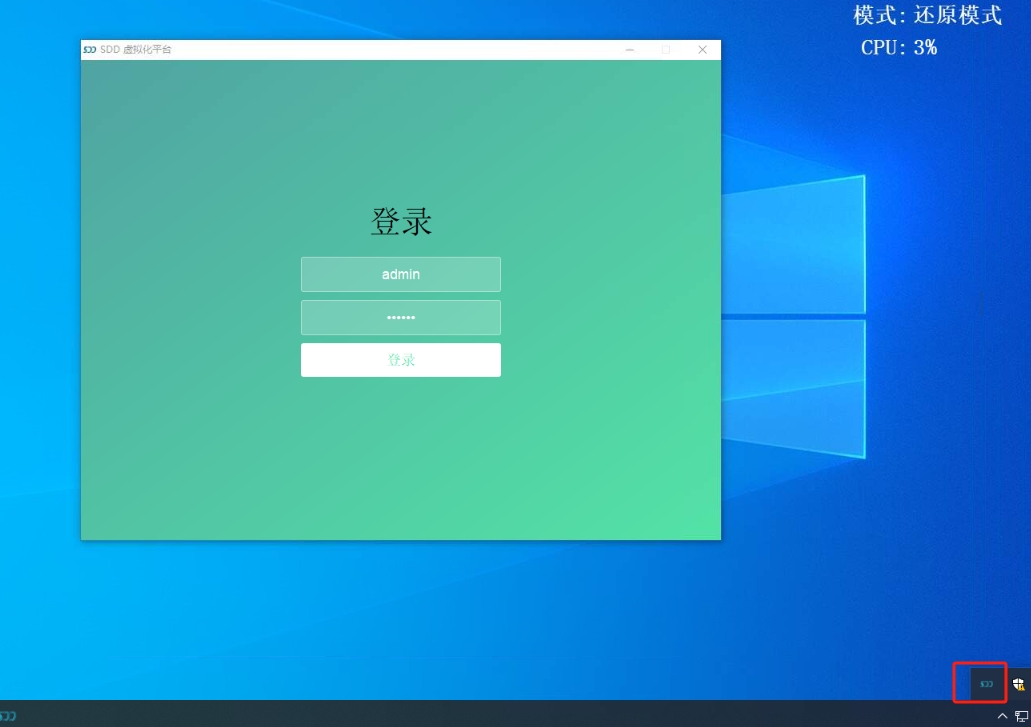Click into the masked password field
1031x727 pixels.
pos(400,318)
